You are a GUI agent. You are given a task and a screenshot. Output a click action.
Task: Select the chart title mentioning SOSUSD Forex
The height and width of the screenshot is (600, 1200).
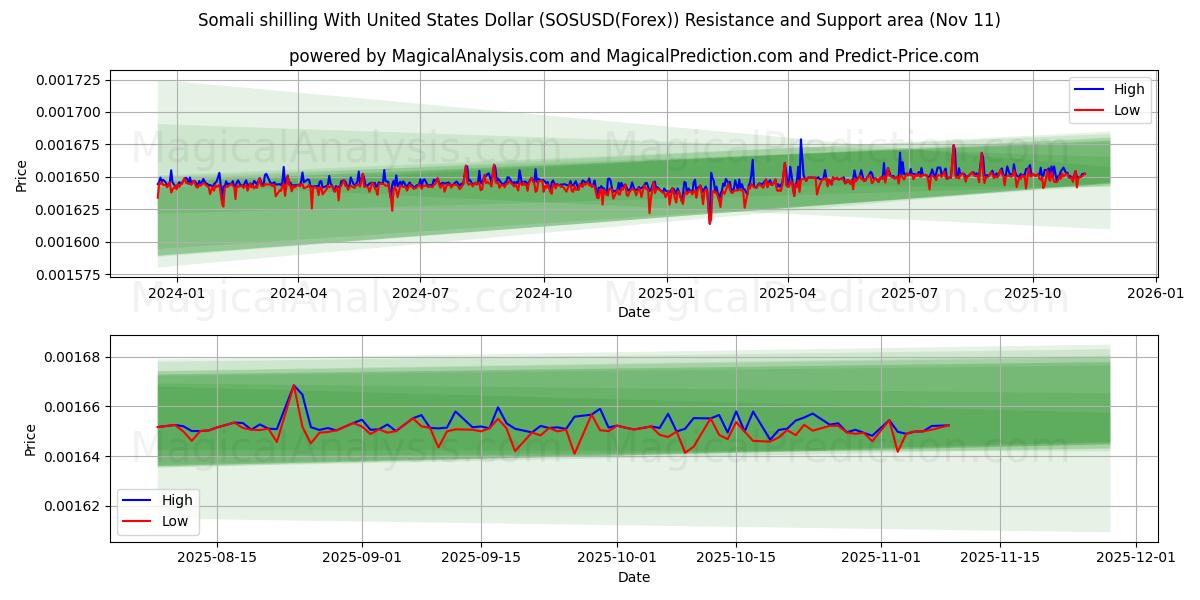click(600, 18)
